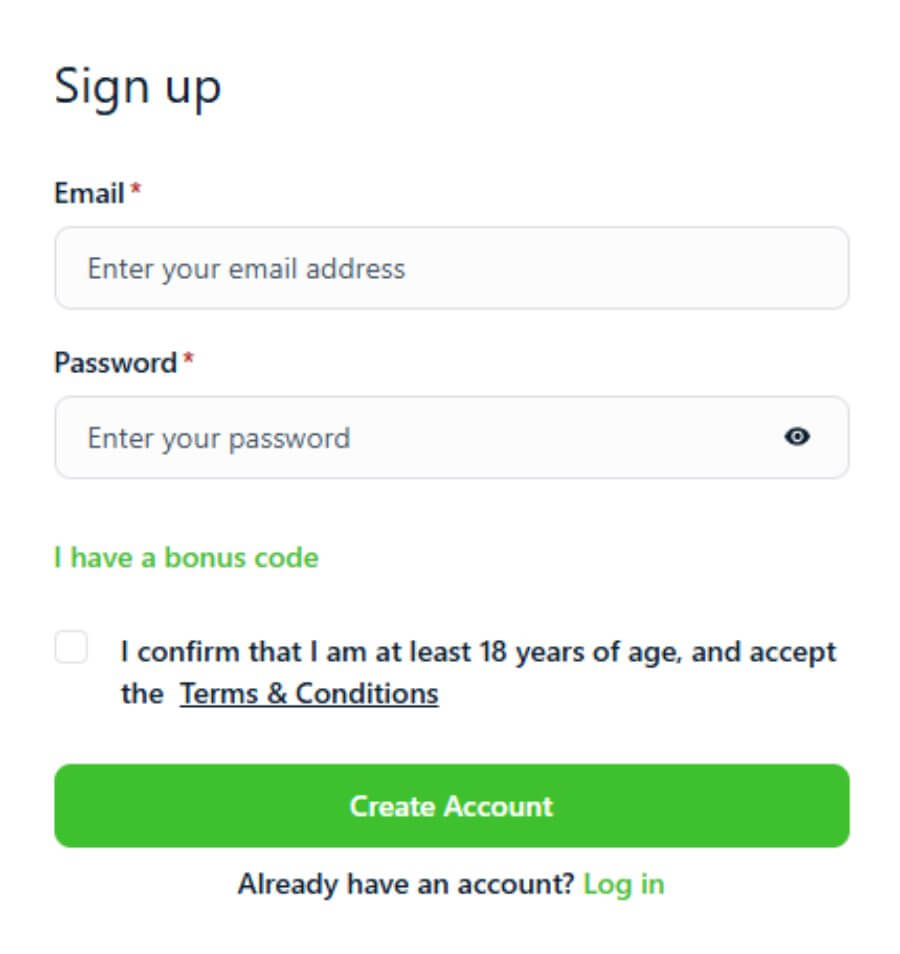Show password using the eye icon
Viewport: 900px width, 954px height.
(x=797, y=436)
